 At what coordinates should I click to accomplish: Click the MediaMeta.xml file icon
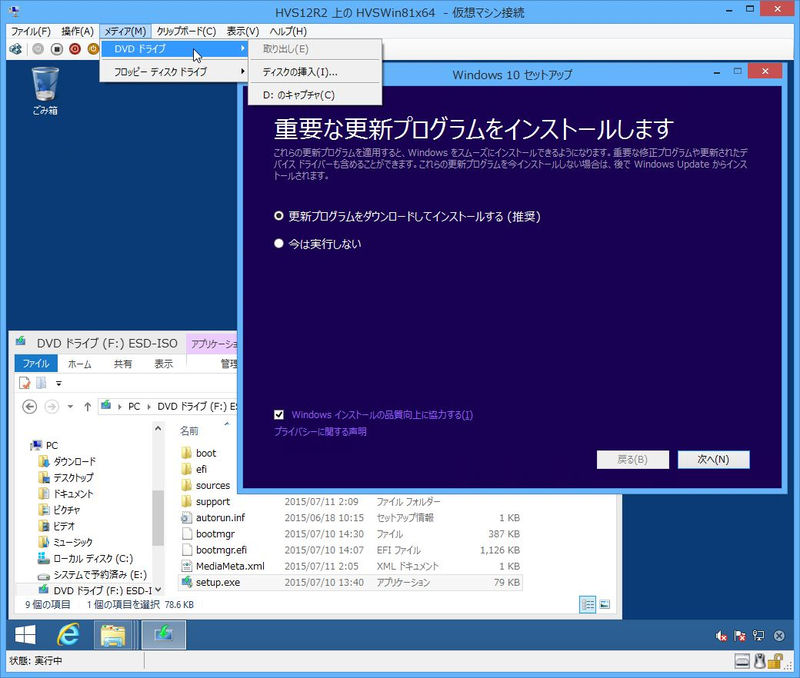coord(187,566)
